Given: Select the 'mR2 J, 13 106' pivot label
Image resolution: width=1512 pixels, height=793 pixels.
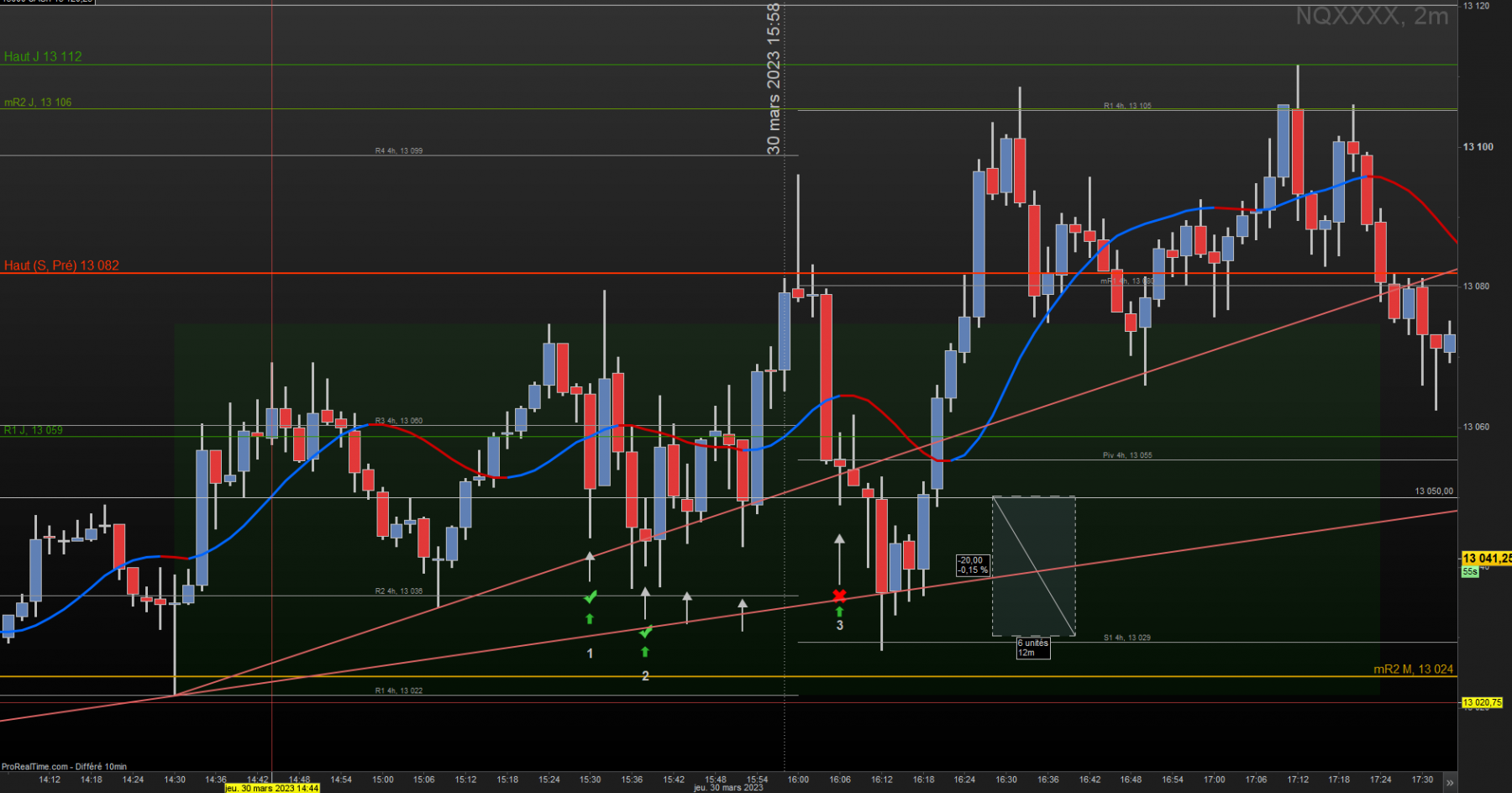Looking at the screenshot, I should [x=38, y=102].
